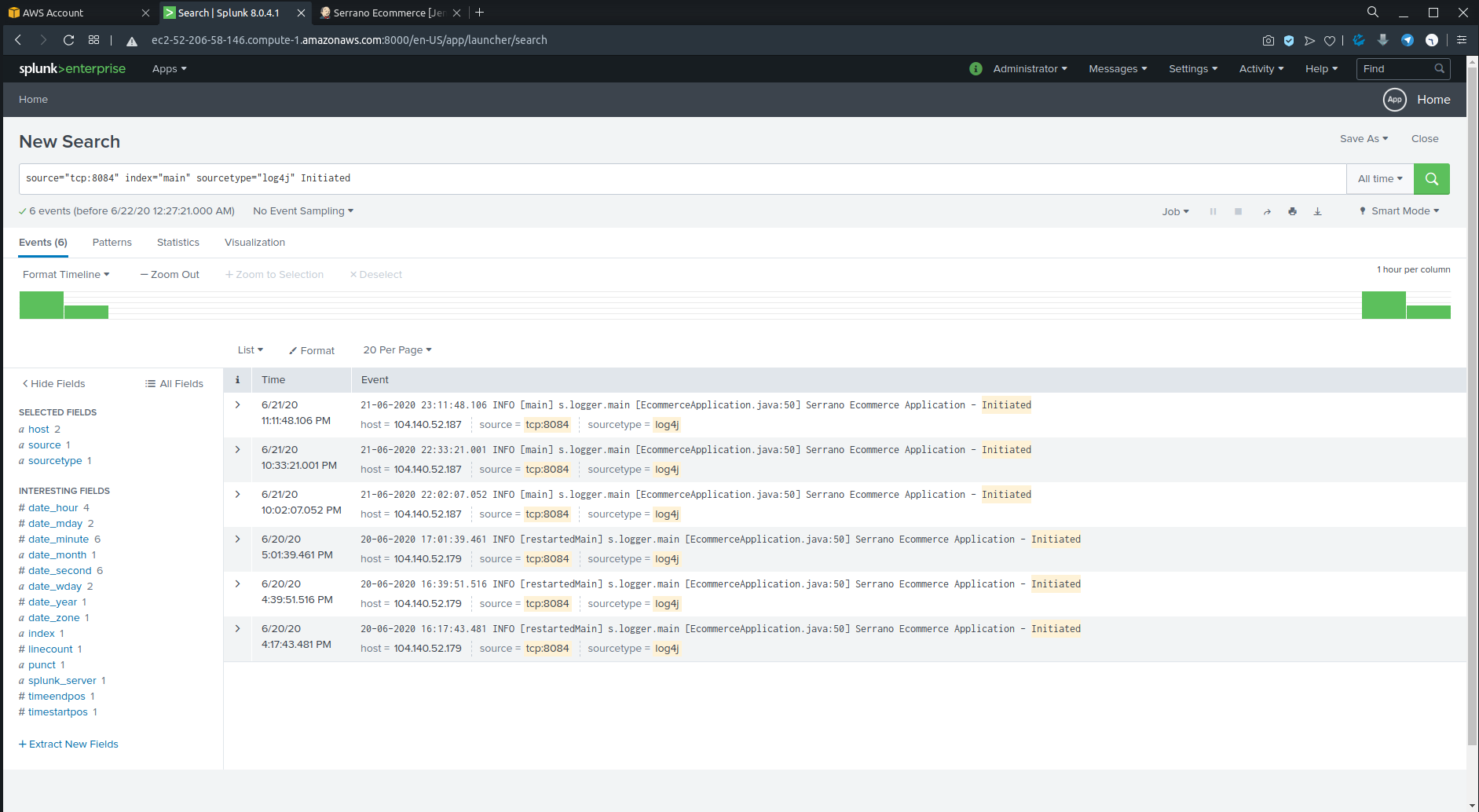The width and height of the screenshot is (1479, 812).
Task: Click the Find input box
Action: (x=1403, y=69)
